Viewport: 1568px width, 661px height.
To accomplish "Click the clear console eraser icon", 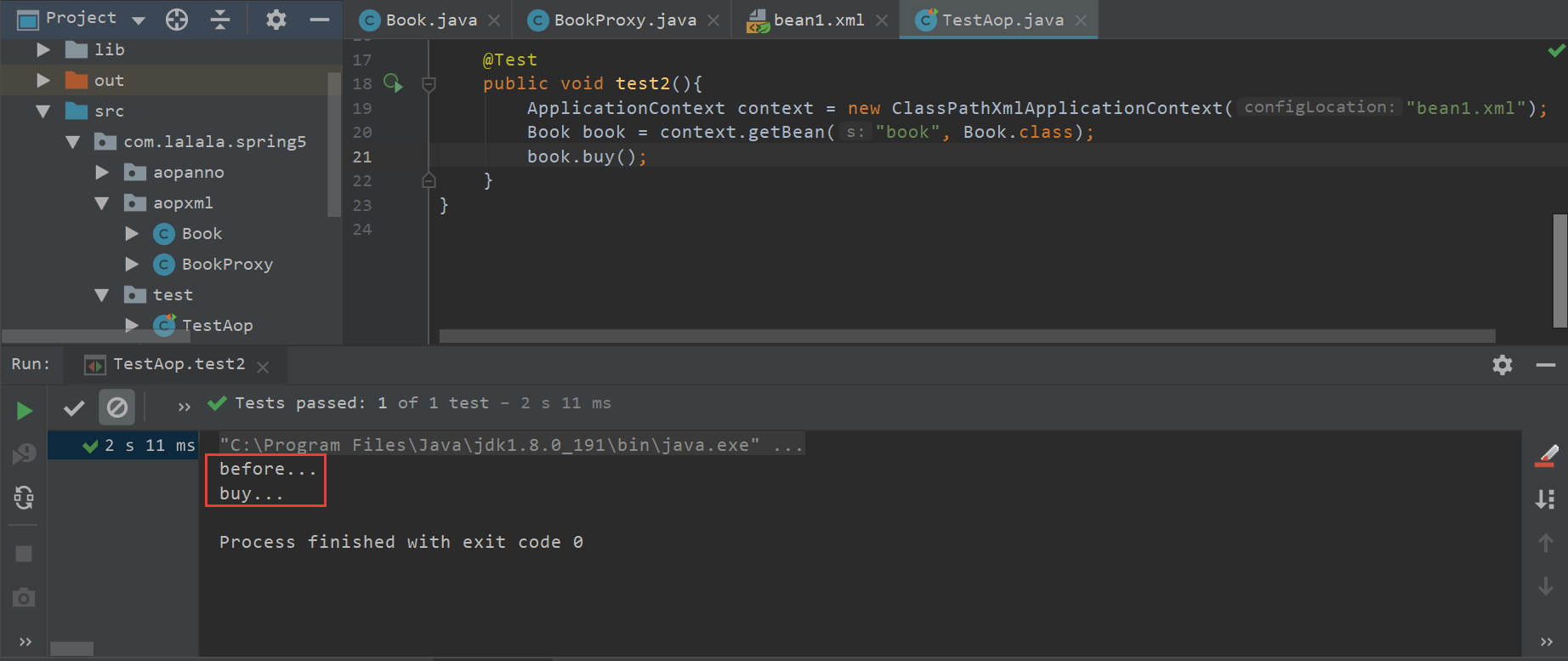I will 1546,456.
